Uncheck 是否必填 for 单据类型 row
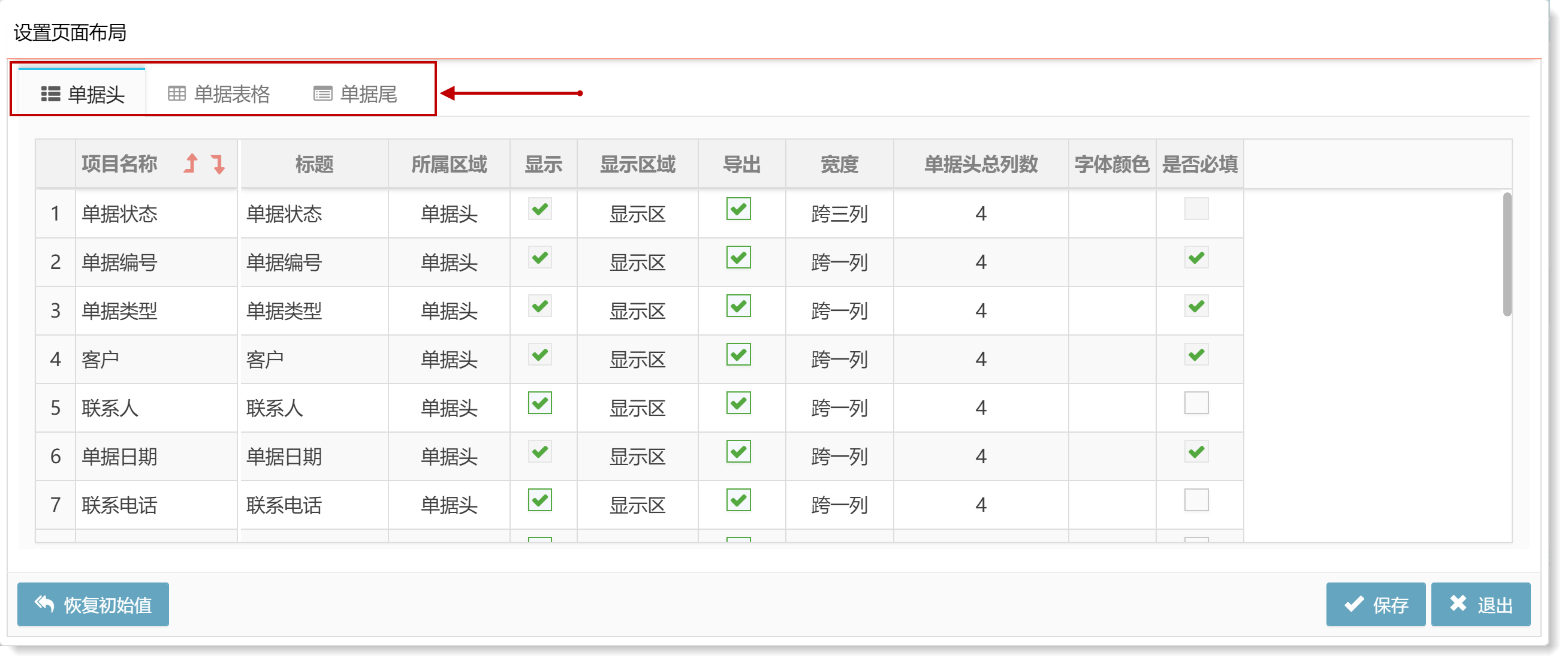 click(1196, 307)
